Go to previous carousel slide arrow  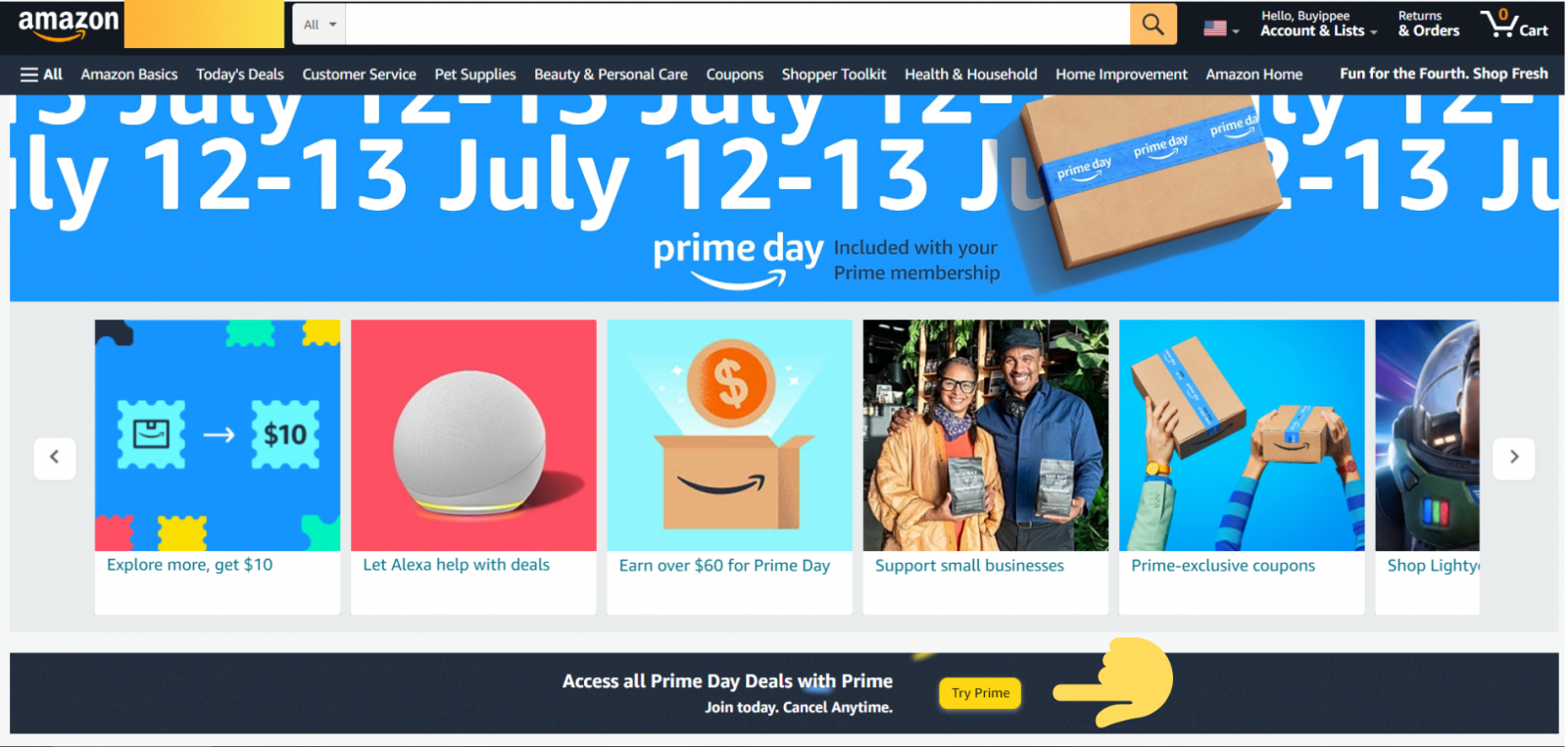(x=55, y=457)
